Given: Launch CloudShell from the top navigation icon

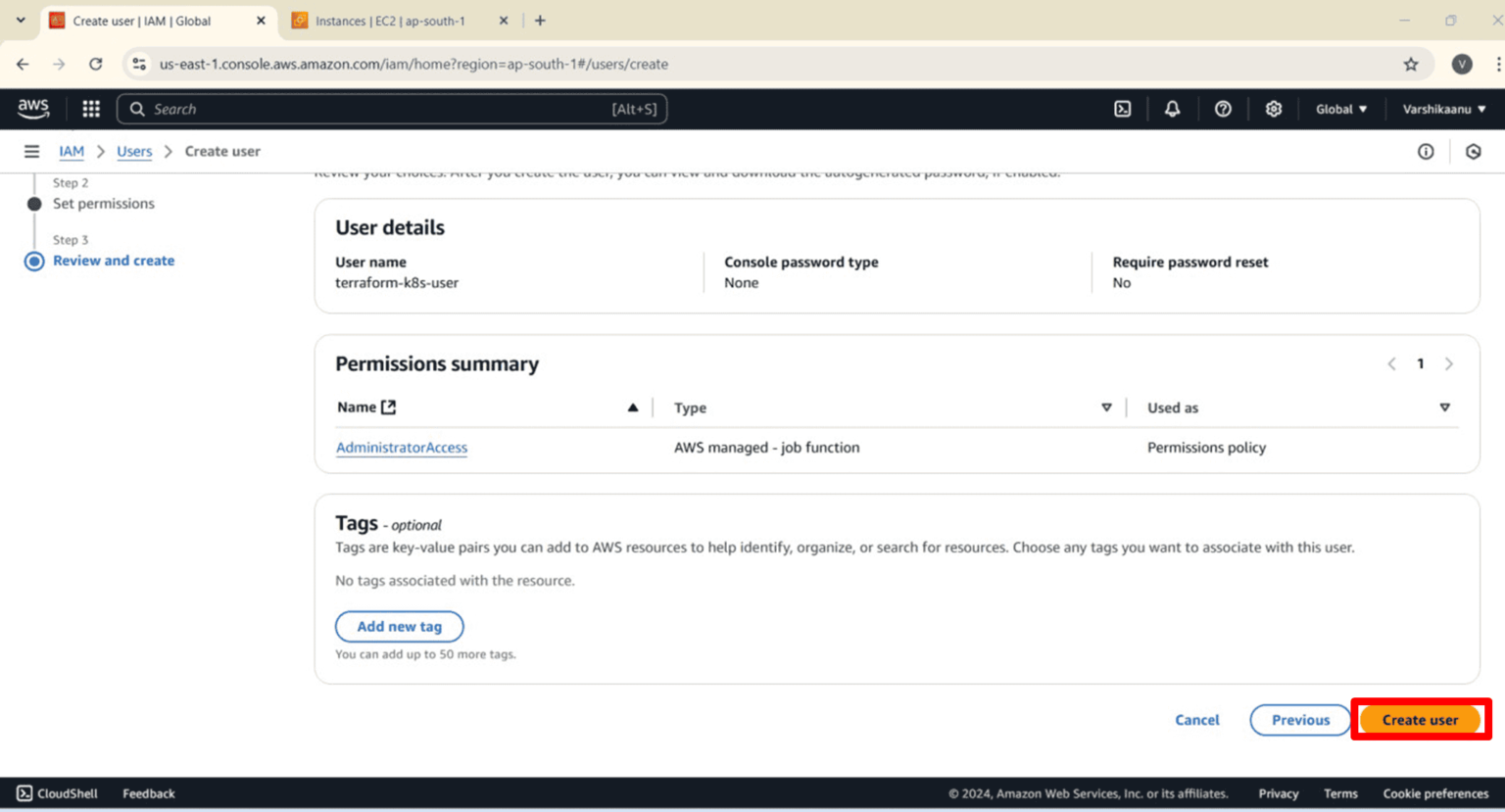Looking at the screenshot, I should (x=1122, y=109).
